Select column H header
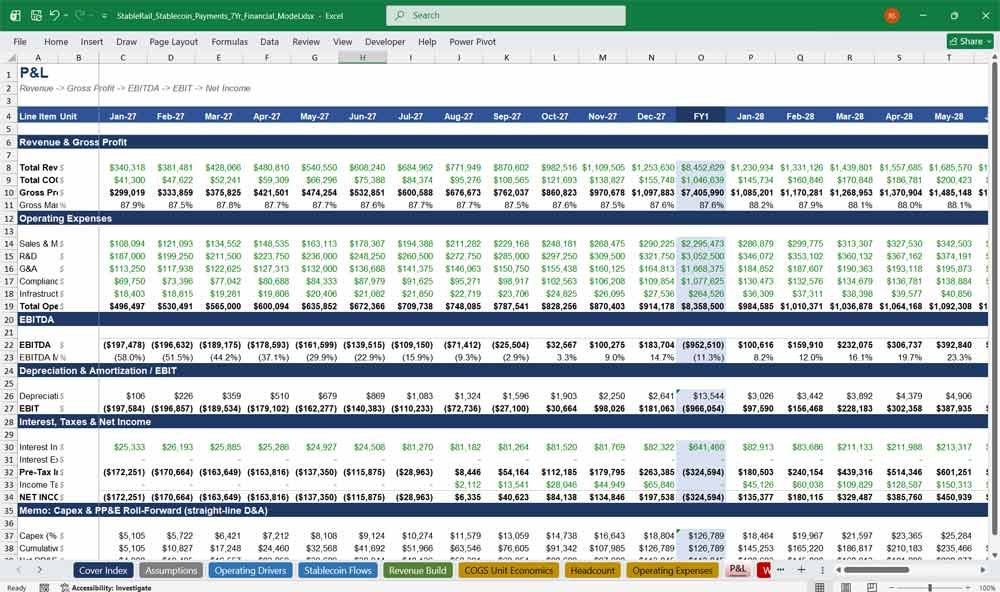 coord(362,57)
